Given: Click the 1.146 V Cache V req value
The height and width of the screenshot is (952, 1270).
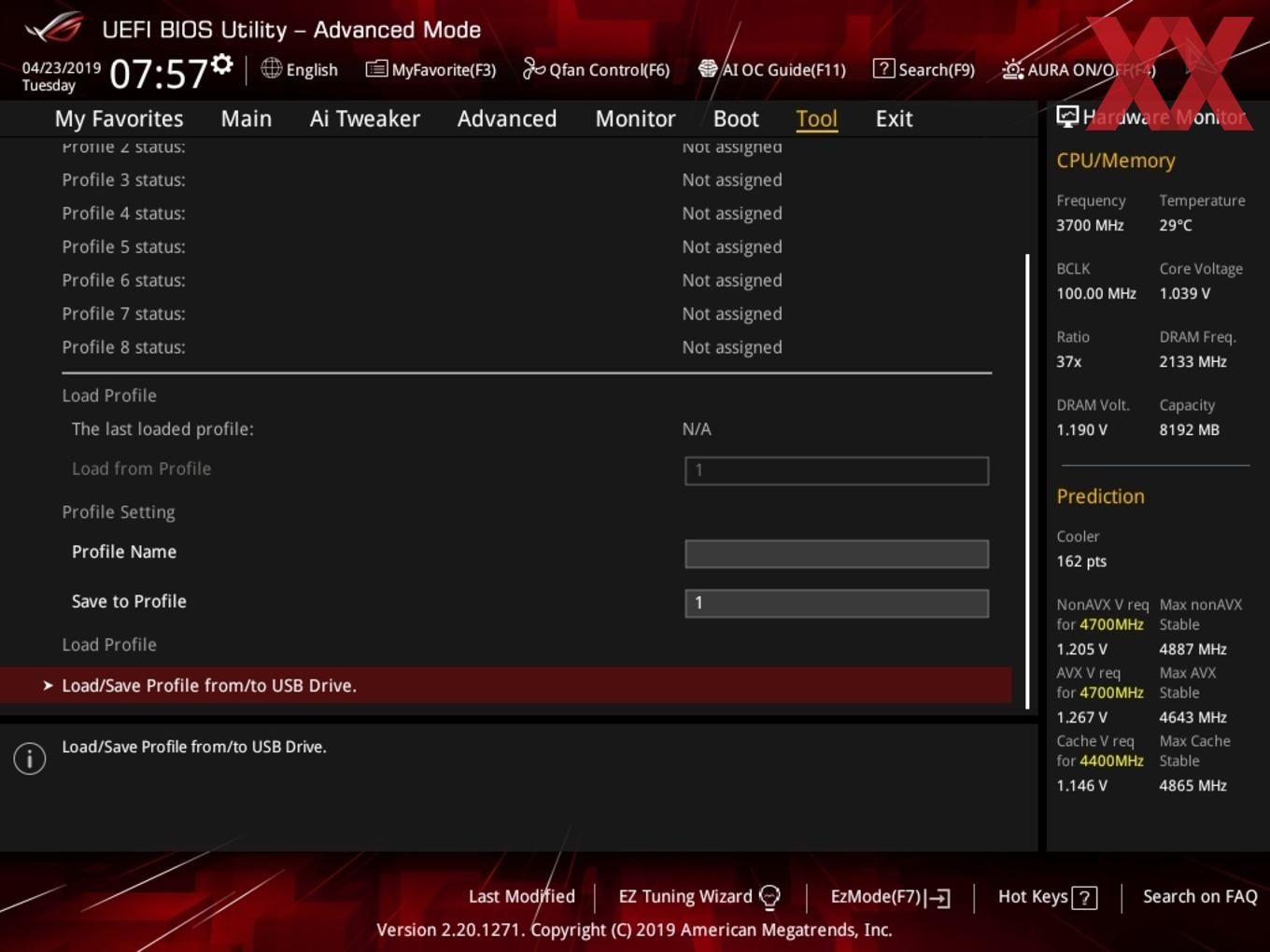Looking at the screenshot, I should [x=1081, y=786].
